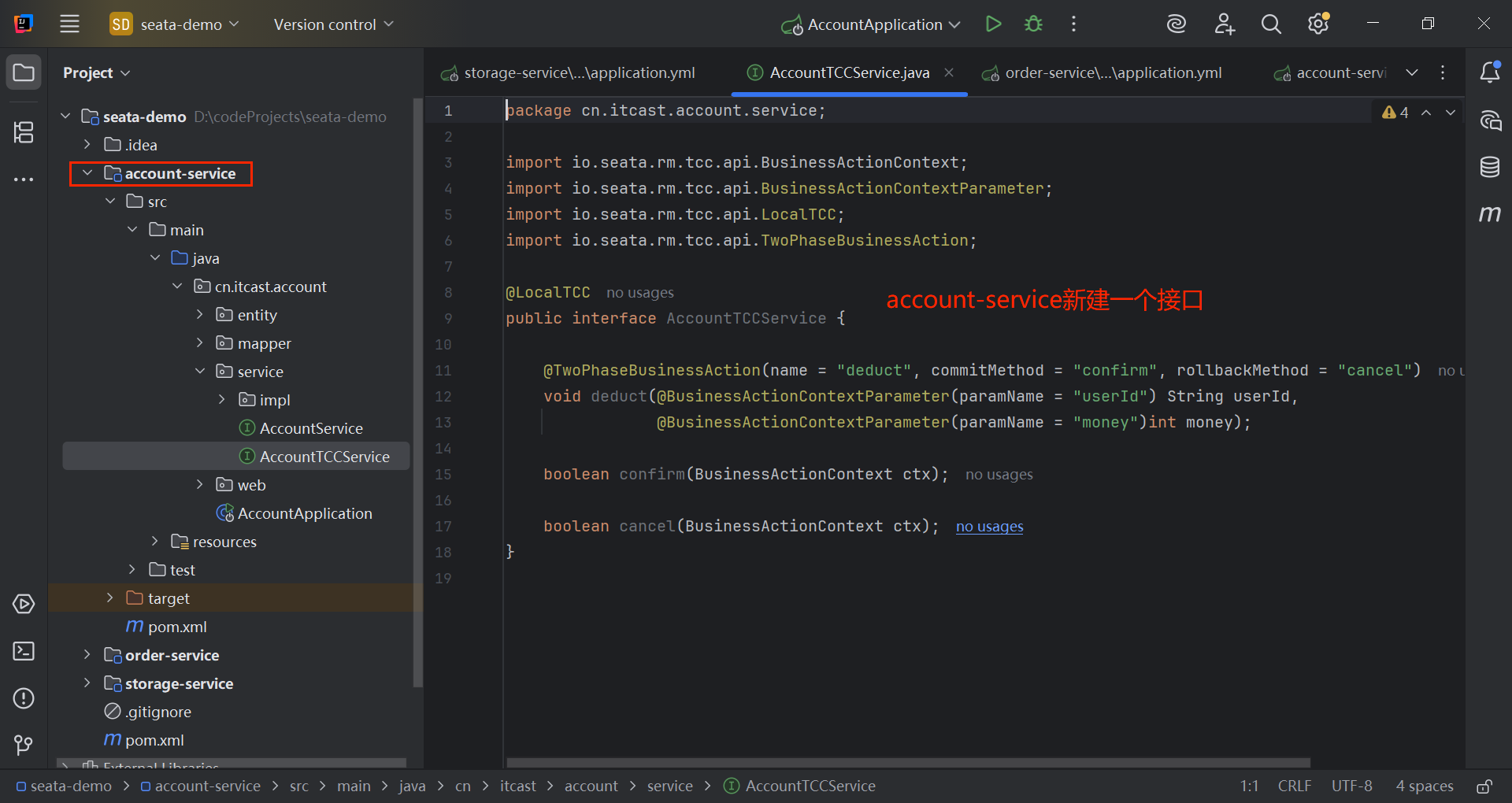Screen dimensions: 1512x803
Task: Open Code With Me add-user icon
Action: tap(1224, 24)
